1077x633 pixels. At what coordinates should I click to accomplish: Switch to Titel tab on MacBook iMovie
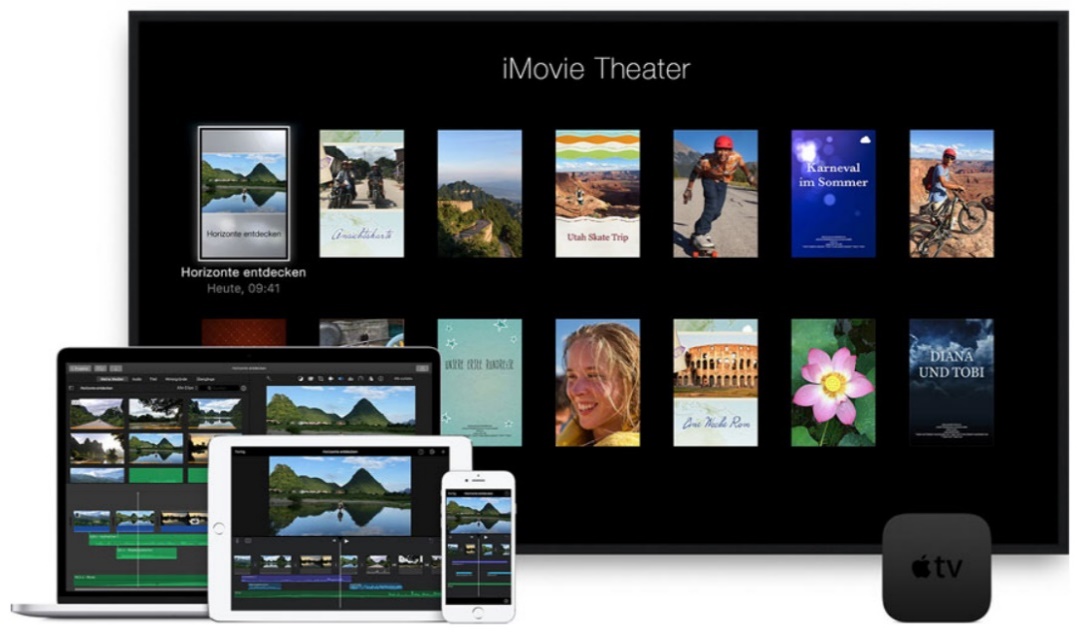point(153,379)
